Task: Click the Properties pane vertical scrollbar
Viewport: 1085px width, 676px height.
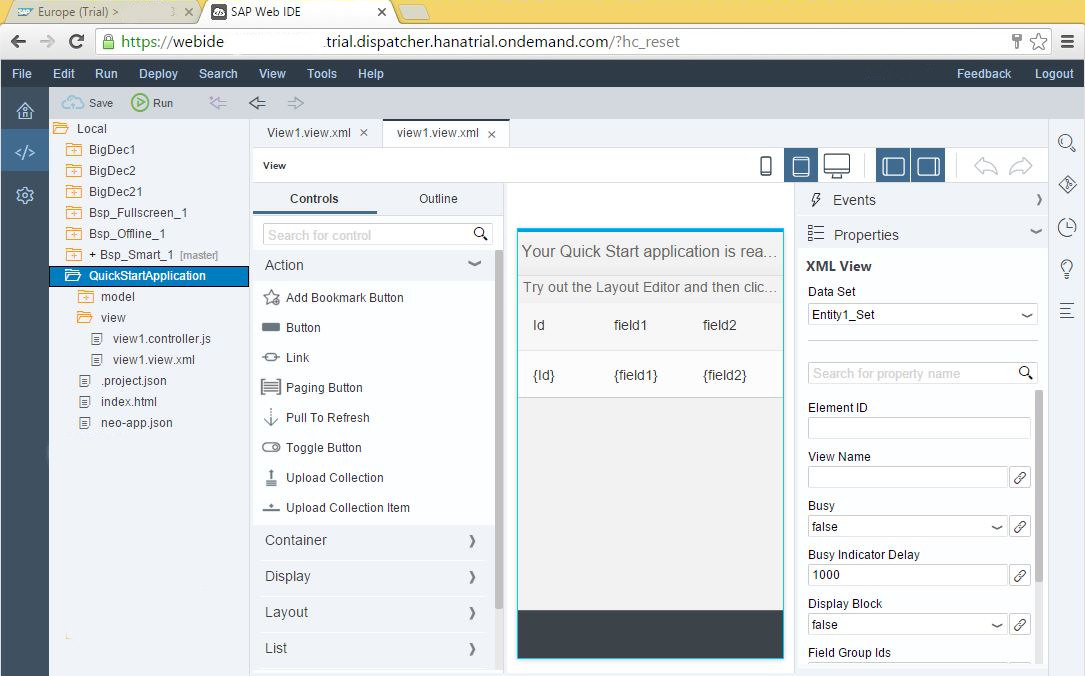Action: click(1038, 484)
